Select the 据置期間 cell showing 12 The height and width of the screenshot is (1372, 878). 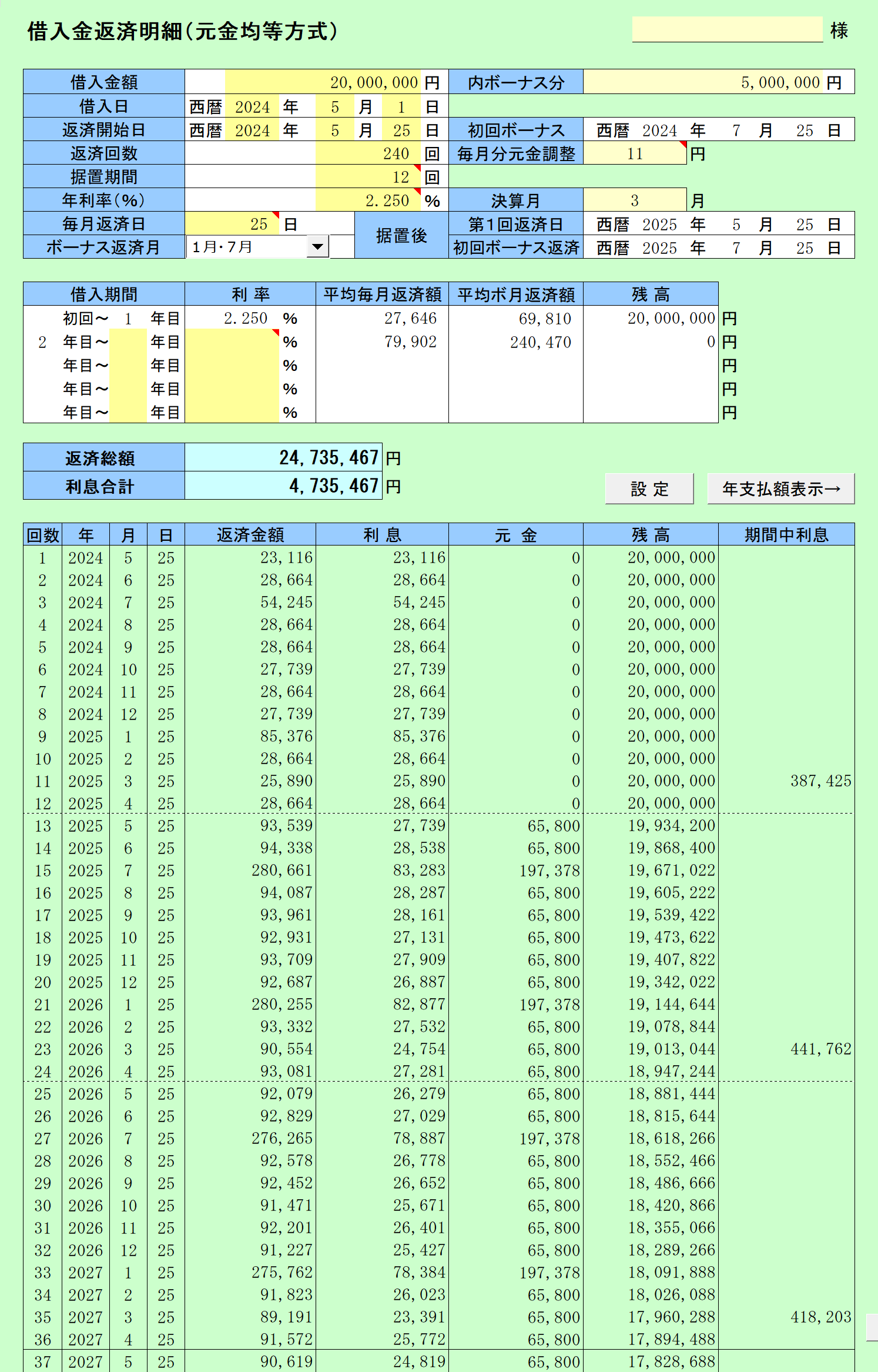pos(368,178)
